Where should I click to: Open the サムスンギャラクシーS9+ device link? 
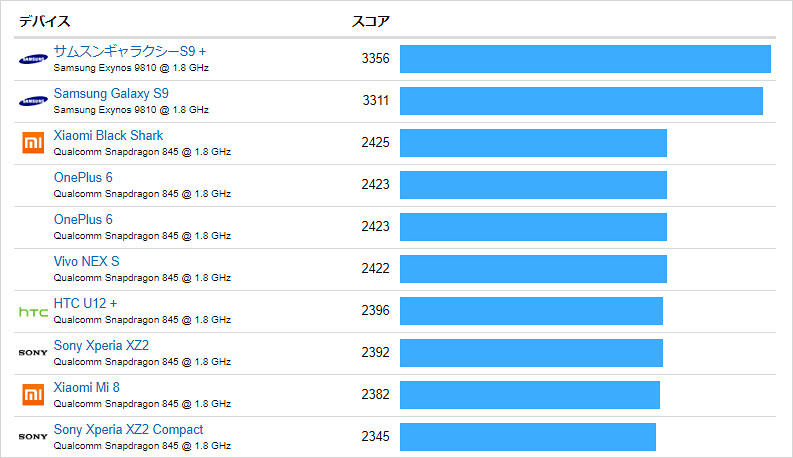129,51
